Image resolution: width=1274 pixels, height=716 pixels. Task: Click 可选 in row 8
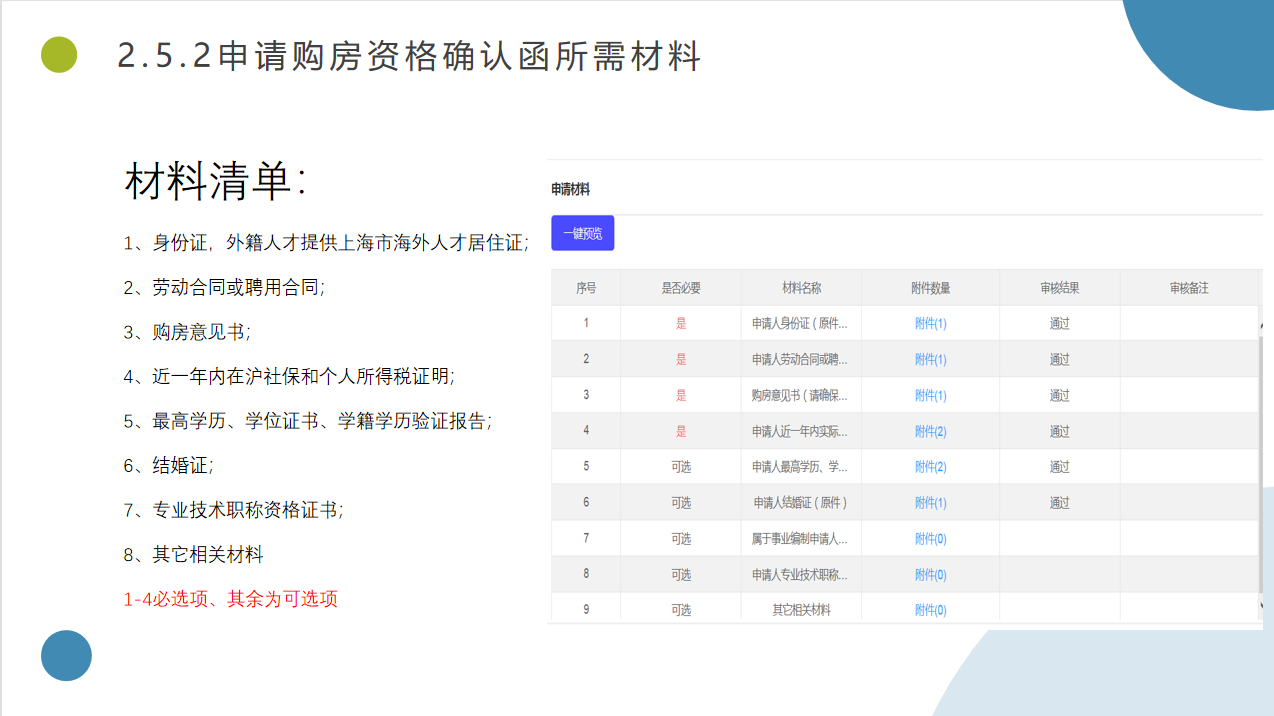click(x=681, y=575)
